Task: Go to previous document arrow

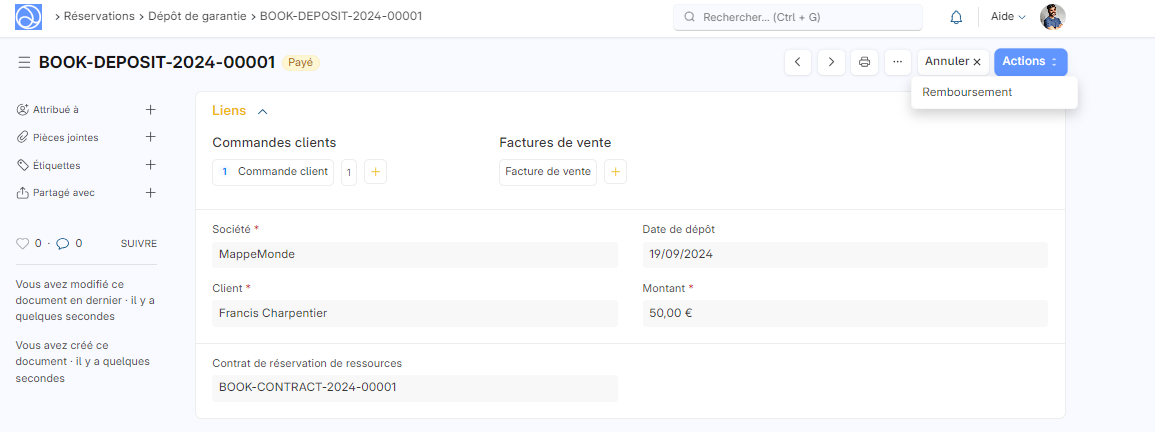Action: [797, 62]
